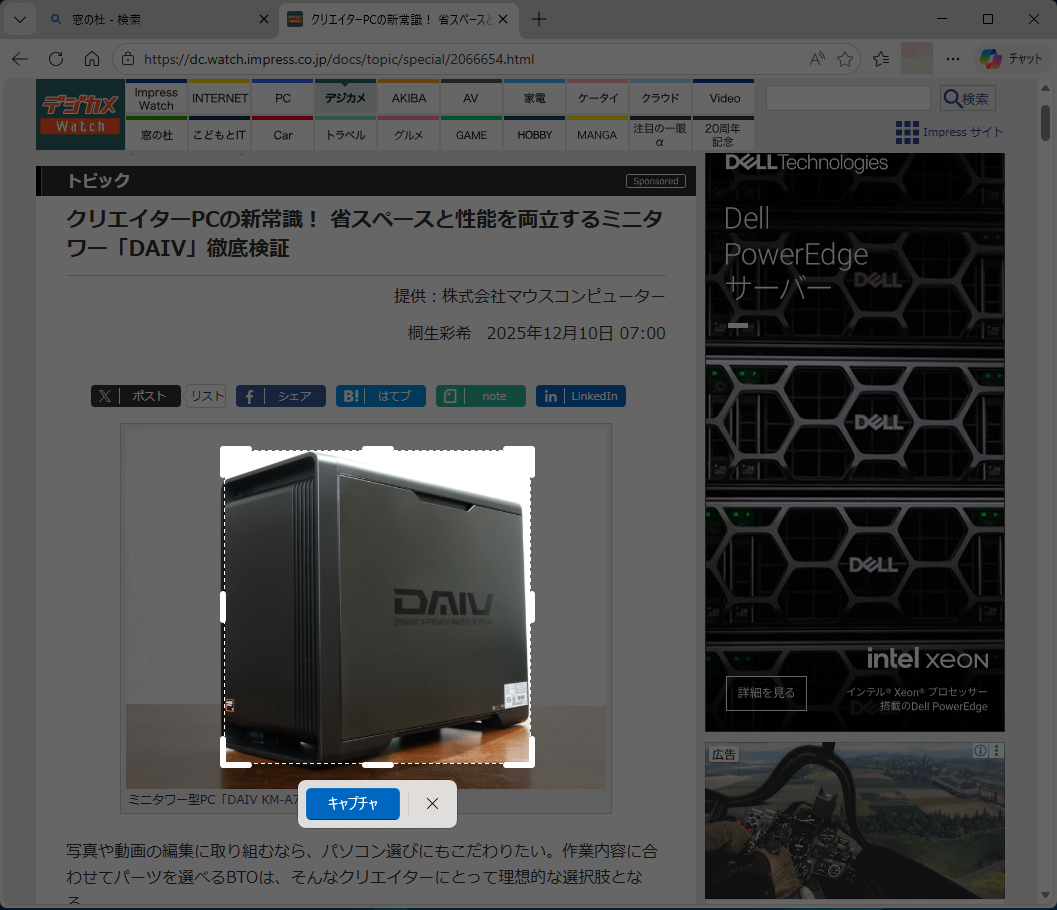Share via X ポスト button
Image resolution: width=1057 pixels, height=910 pixels.
(135, 396)
